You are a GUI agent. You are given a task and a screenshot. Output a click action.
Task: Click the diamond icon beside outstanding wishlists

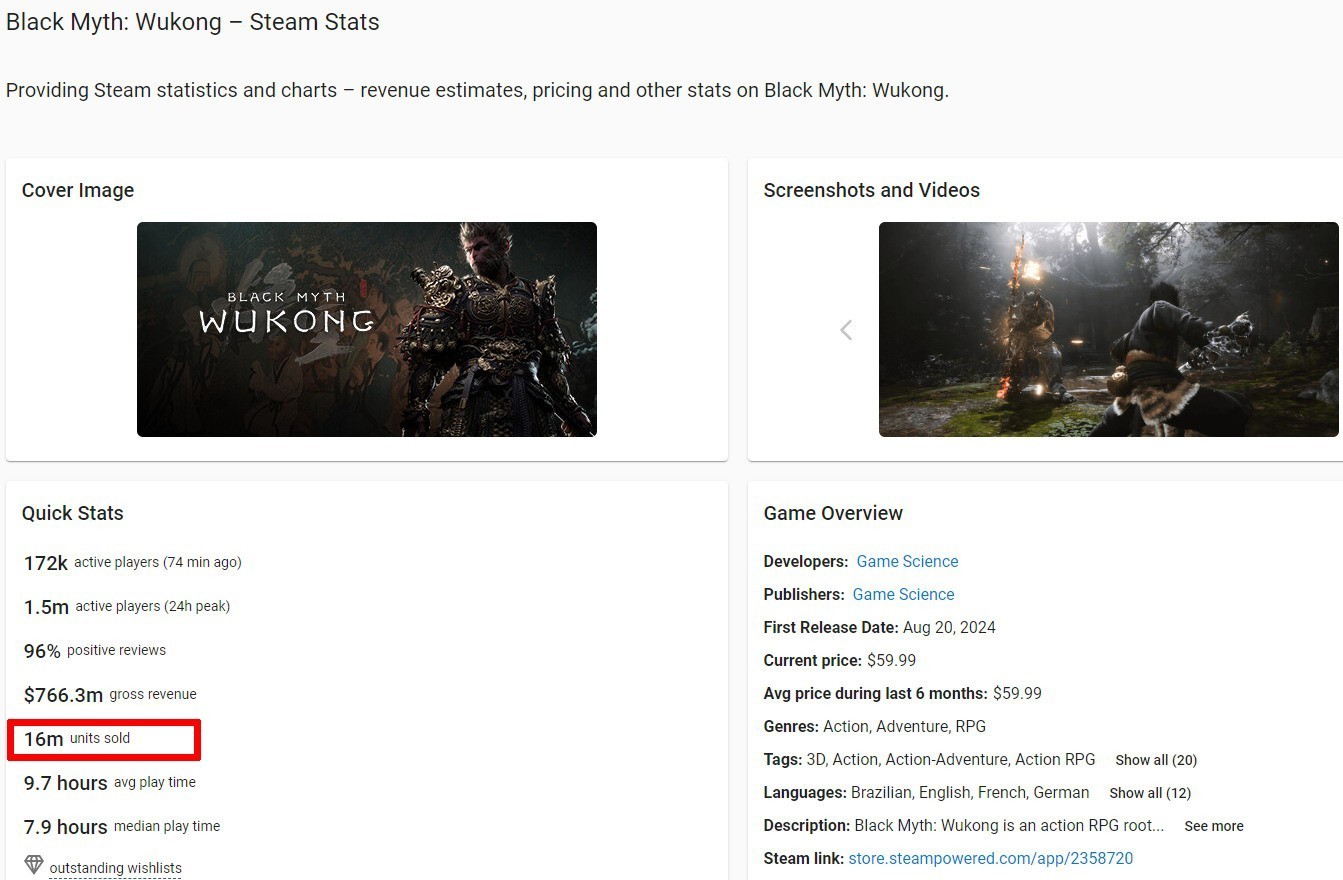(x=34, y=865)
